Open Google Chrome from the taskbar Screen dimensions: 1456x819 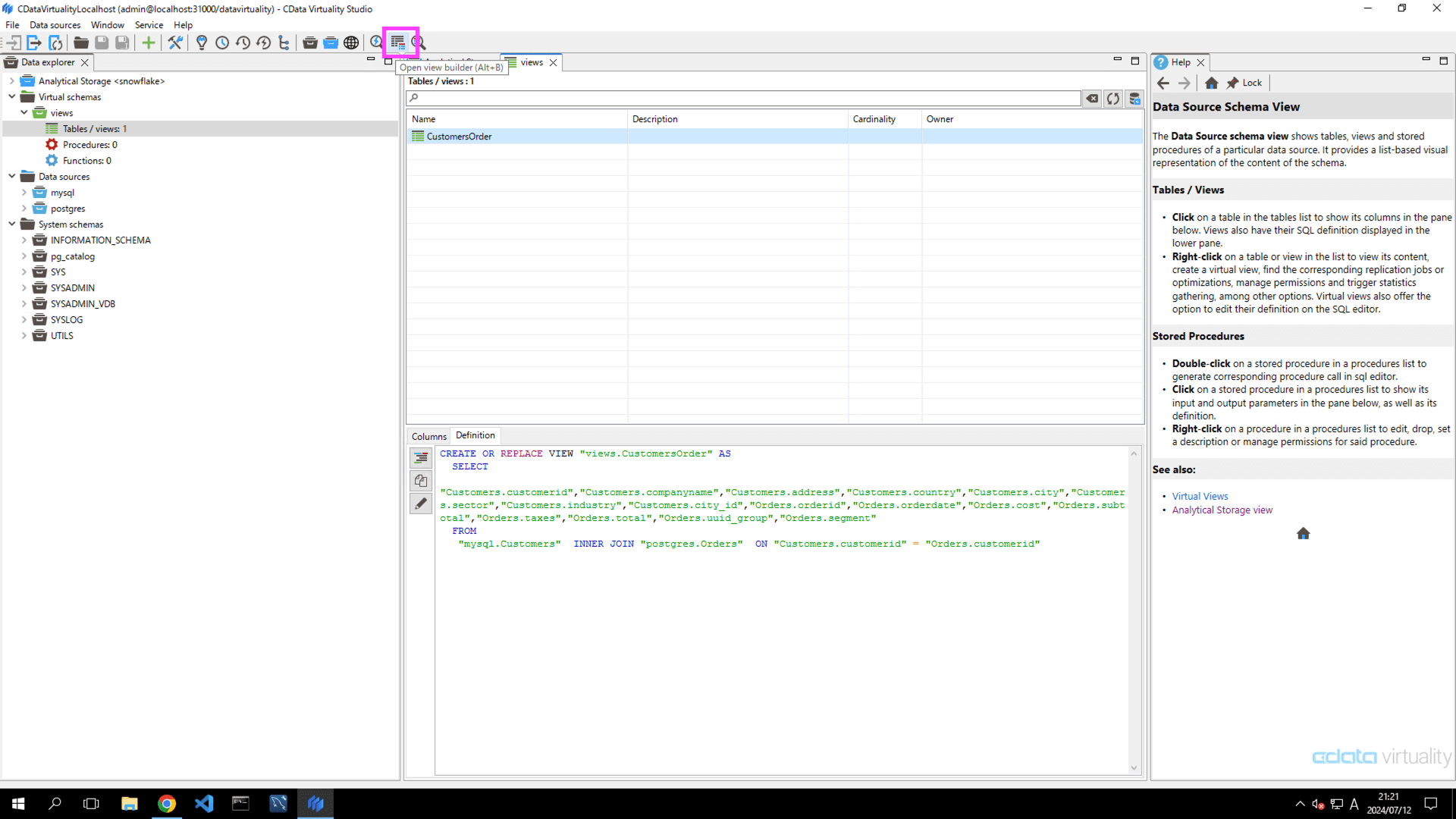tap(167, 803)
